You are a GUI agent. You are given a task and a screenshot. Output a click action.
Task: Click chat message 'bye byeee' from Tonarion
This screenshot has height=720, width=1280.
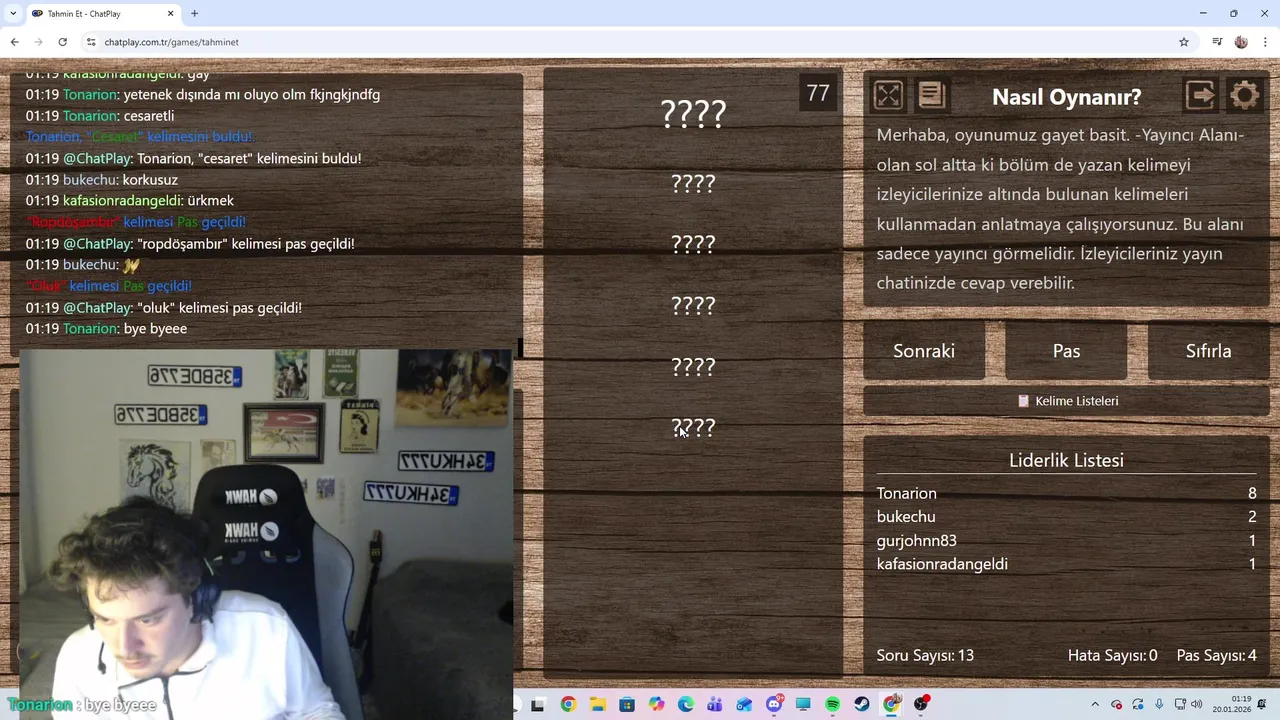[x=106, y=329]
